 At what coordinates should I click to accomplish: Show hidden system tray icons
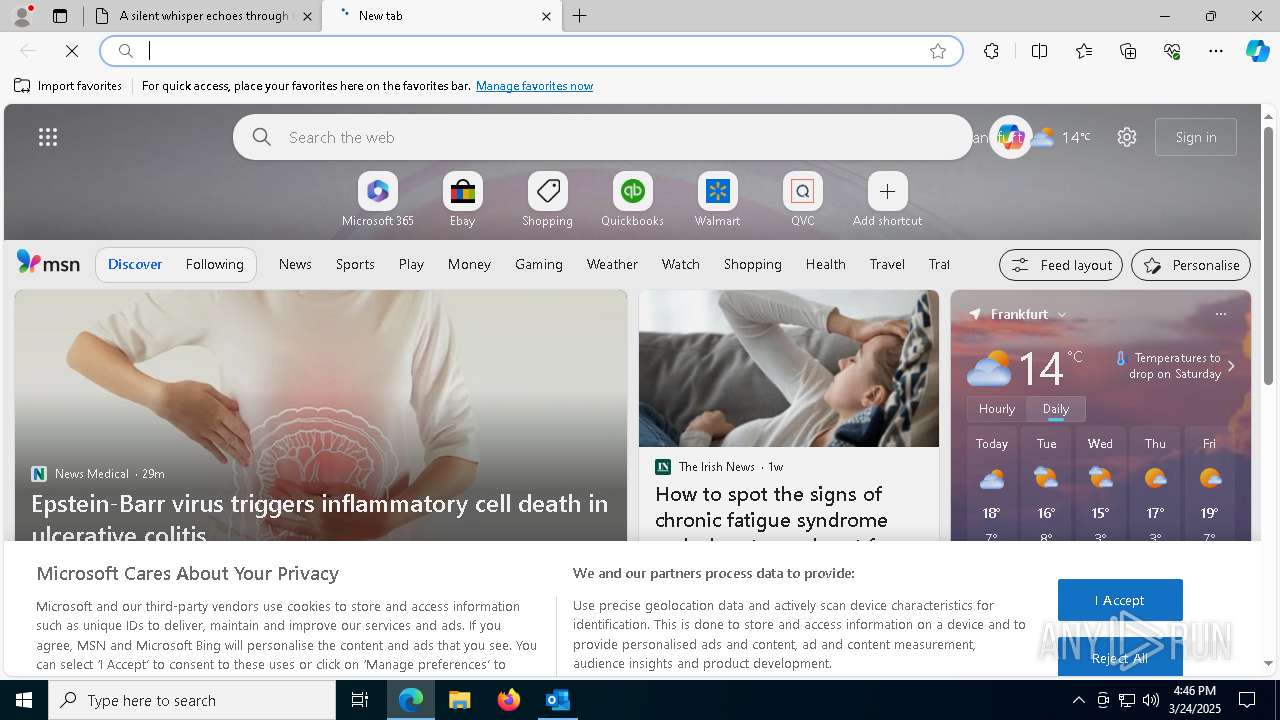click(1078, 700)
